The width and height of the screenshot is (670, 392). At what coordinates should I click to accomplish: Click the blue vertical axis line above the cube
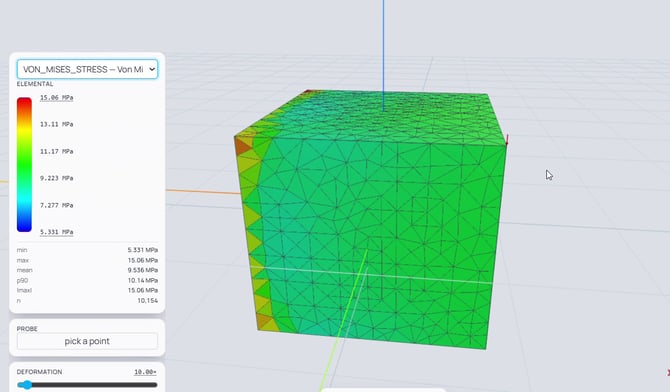click(x=383, y=56)
